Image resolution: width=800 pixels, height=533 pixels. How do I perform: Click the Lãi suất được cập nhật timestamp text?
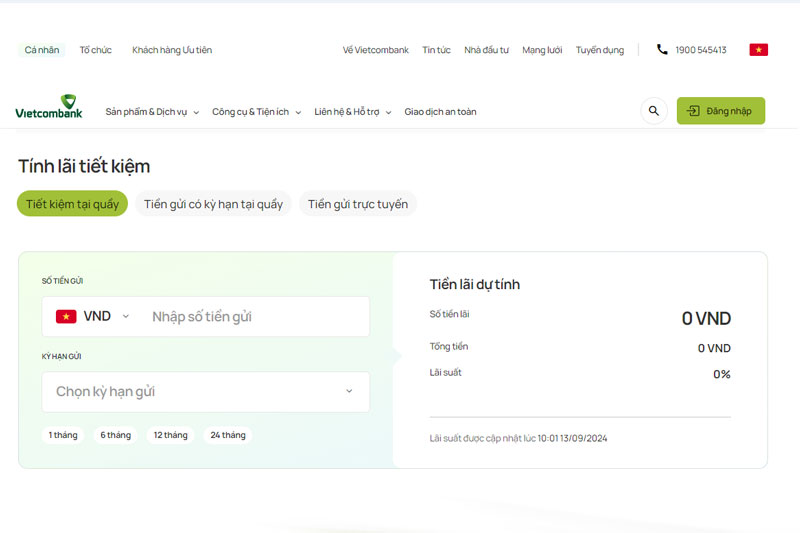click(x=518, y=438)
